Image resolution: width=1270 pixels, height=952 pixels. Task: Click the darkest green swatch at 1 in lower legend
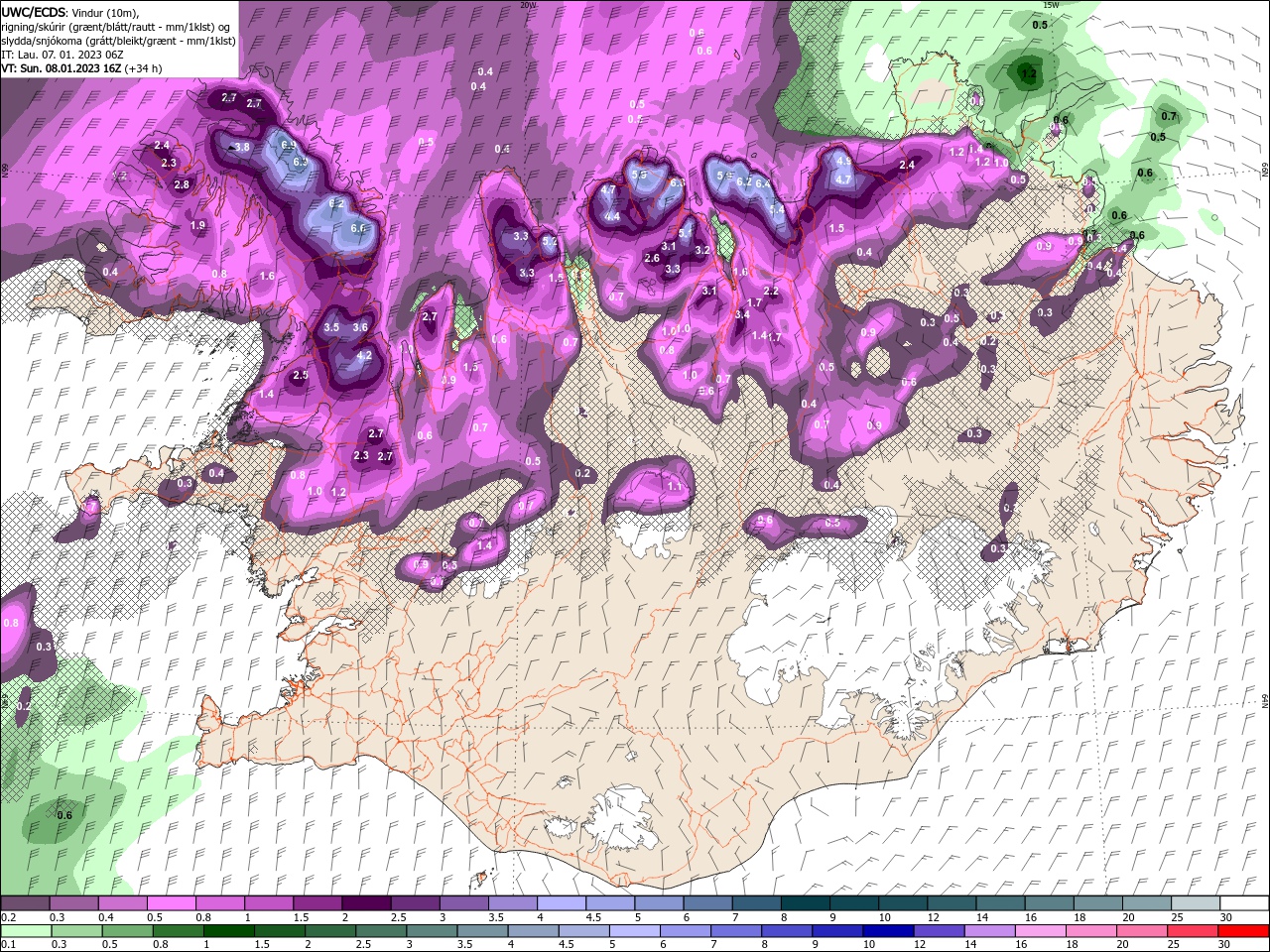pos(229,931)
